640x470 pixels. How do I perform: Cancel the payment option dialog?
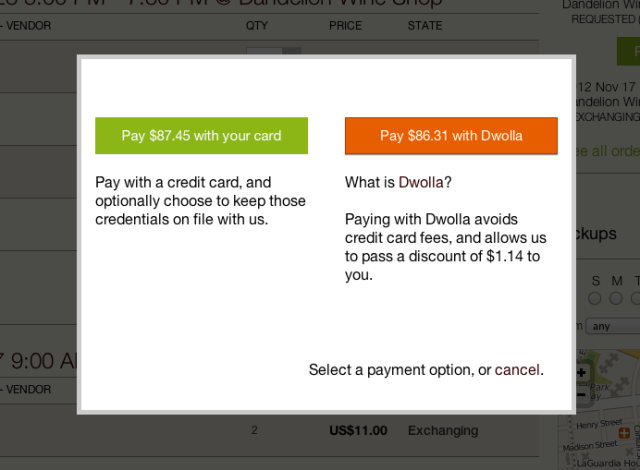pos(517,370)
